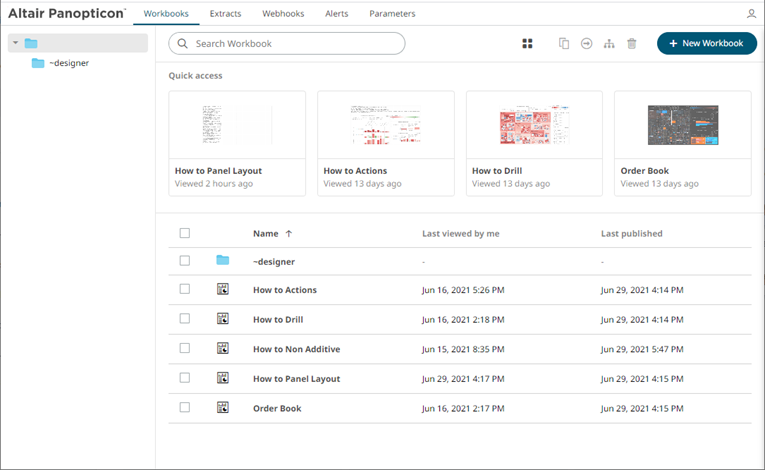Open the Extracts tab
Image resolution: width=765 pixels, height=470 pixels.
click(x=225, y=14)
